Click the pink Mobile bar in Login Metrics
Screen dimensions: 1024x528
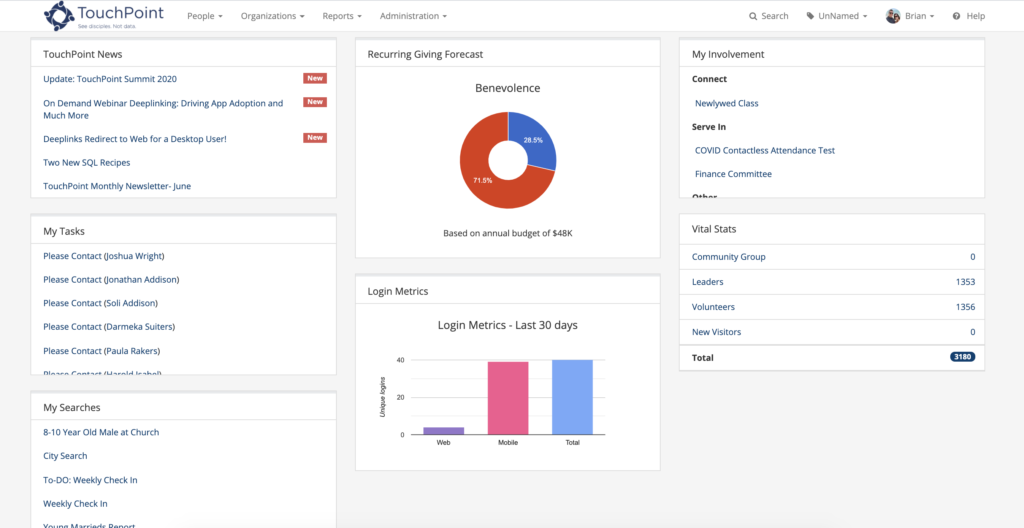coord(508,398)
